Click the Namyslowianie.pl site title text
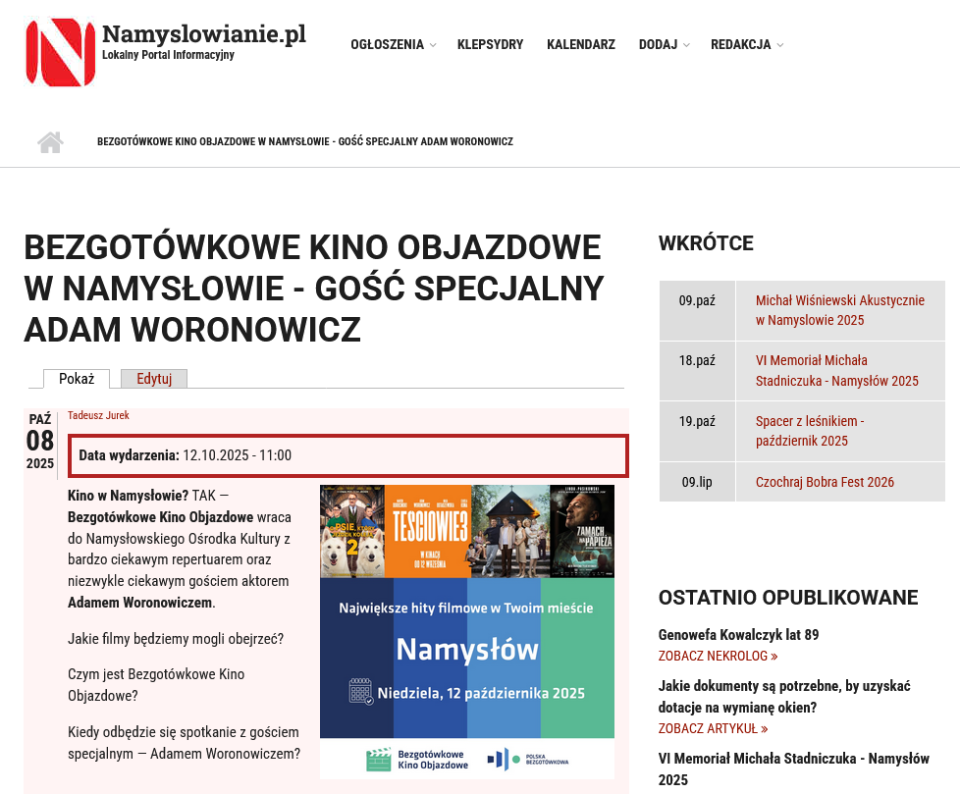This screenshot has height=794, width=960. (x=204, y=35)
